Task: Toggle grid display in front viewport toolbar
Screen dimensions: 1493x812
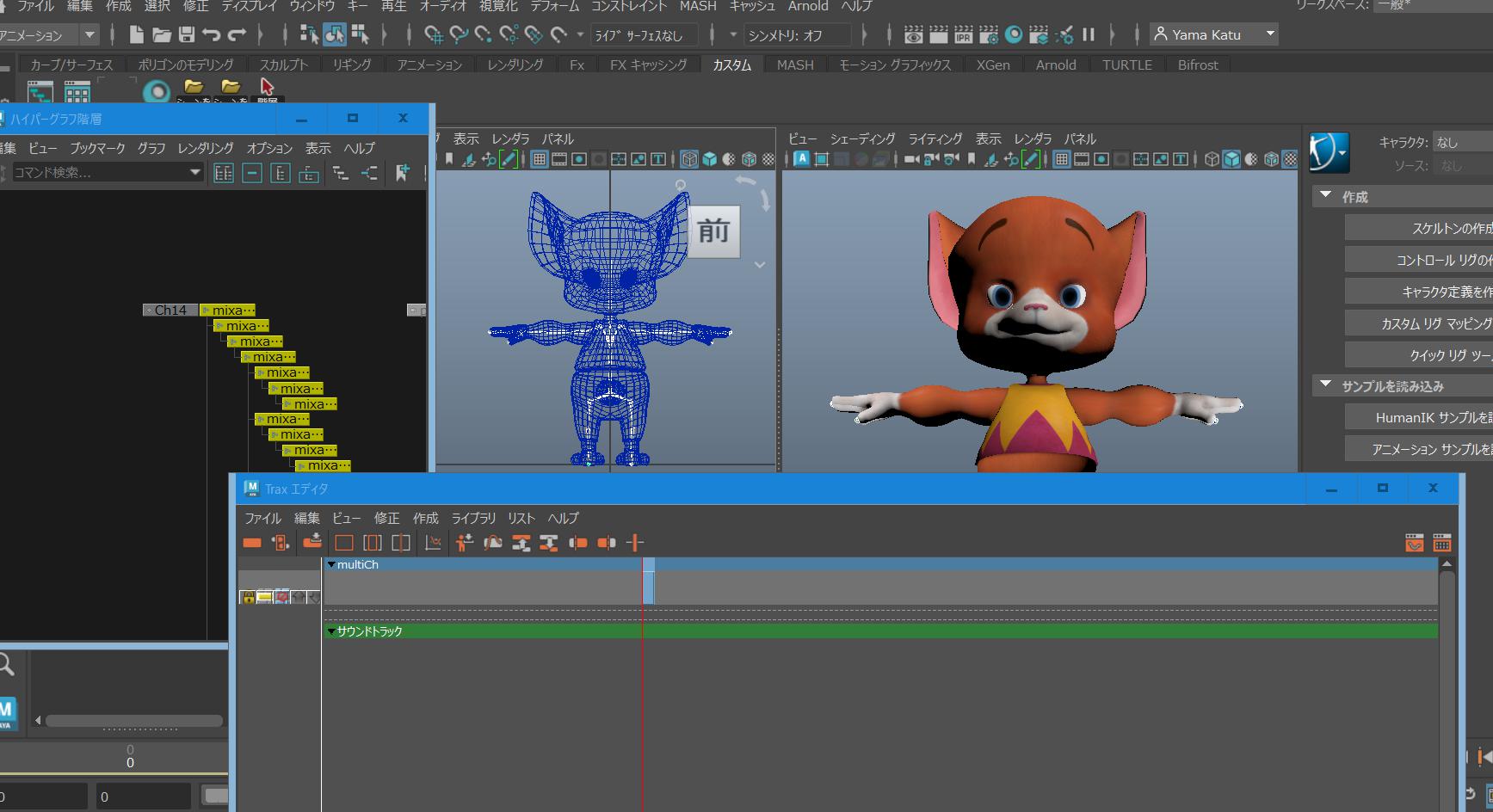Action: pyautogui.click(x=540, y=159)
